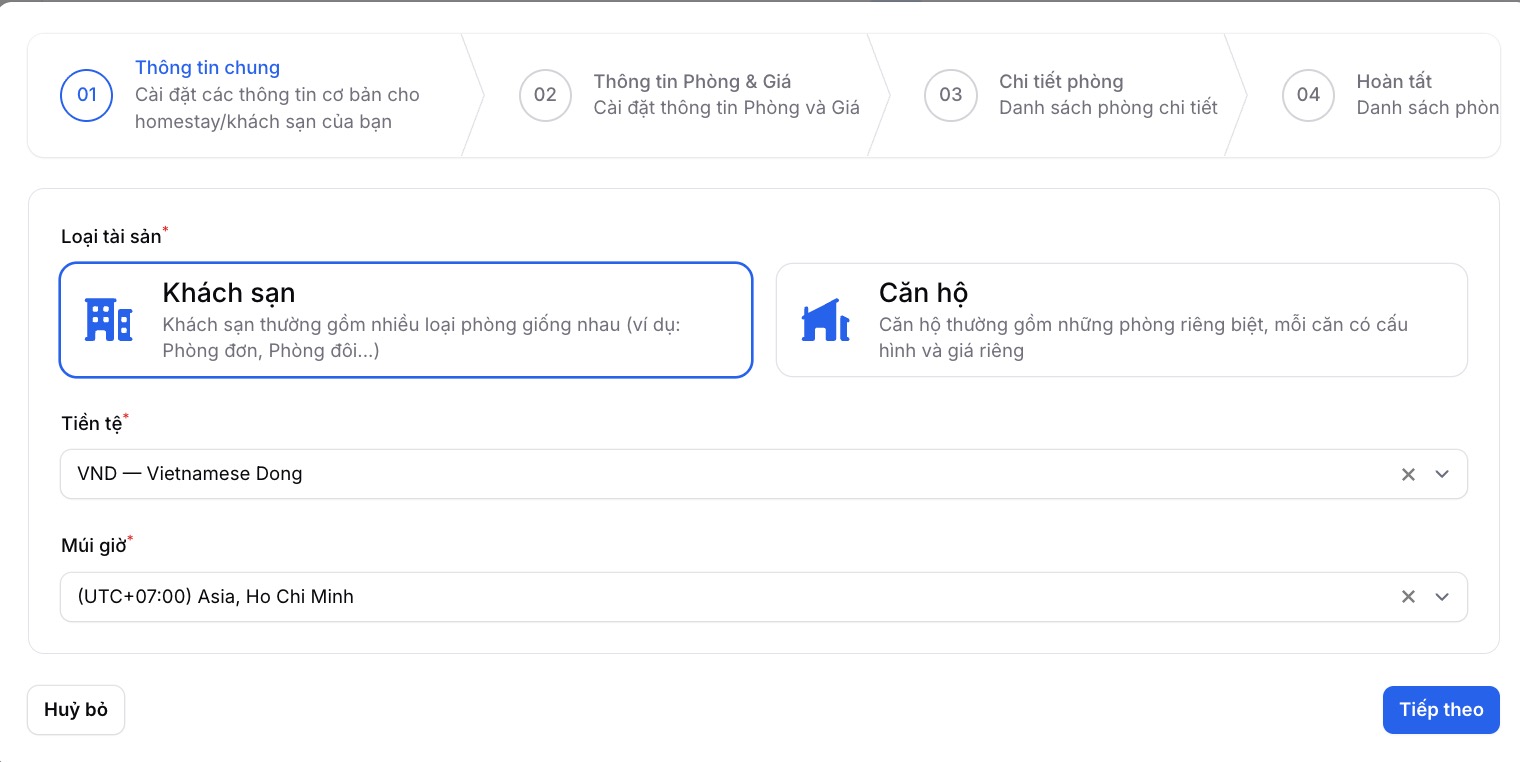
Task: Click the Tiếp theo next button
Action: pyautogui.click(x=1441, y=710)
